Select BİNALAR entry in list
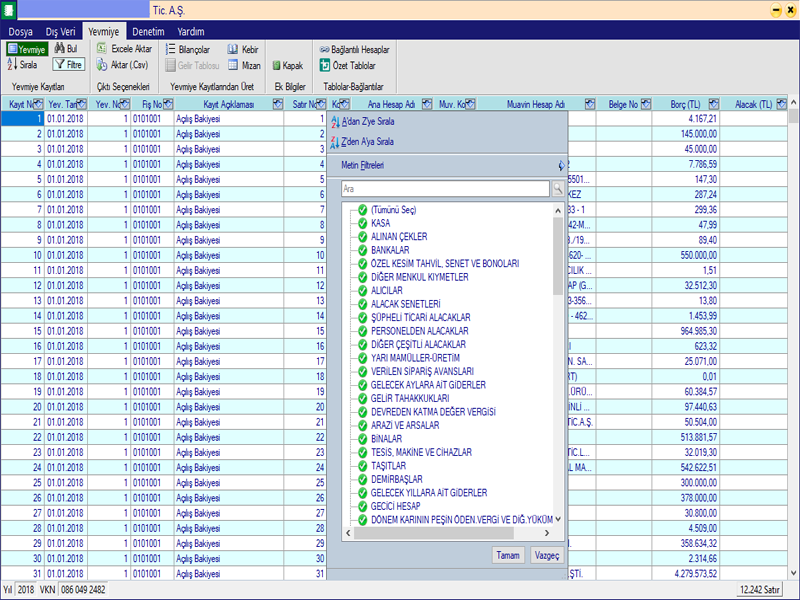This screenshot has height=600, width=800. pyautogui.click(x=386, y=439)
